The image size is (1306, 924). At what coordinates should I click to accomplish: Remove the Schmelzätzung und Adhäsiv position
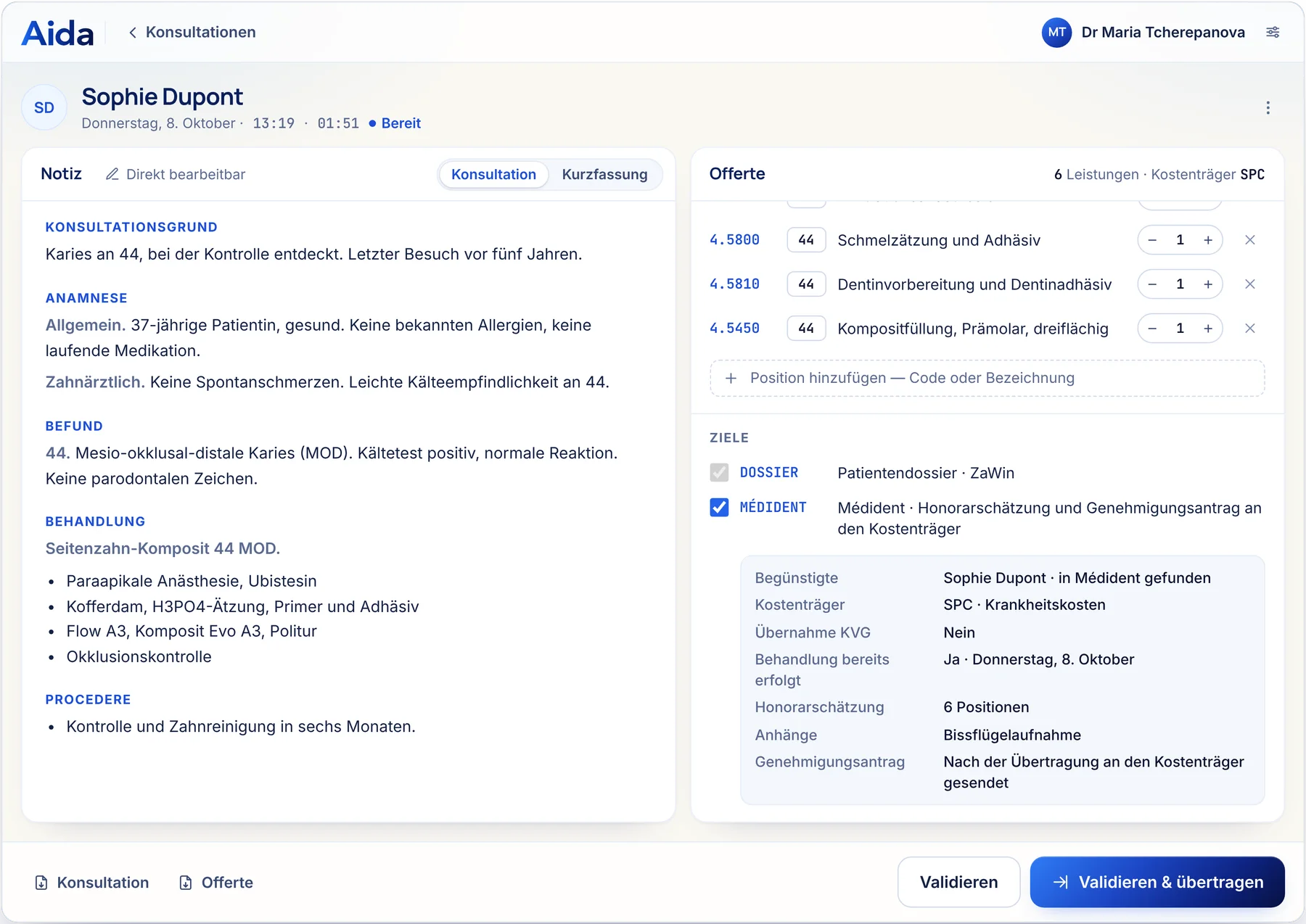1249,240
